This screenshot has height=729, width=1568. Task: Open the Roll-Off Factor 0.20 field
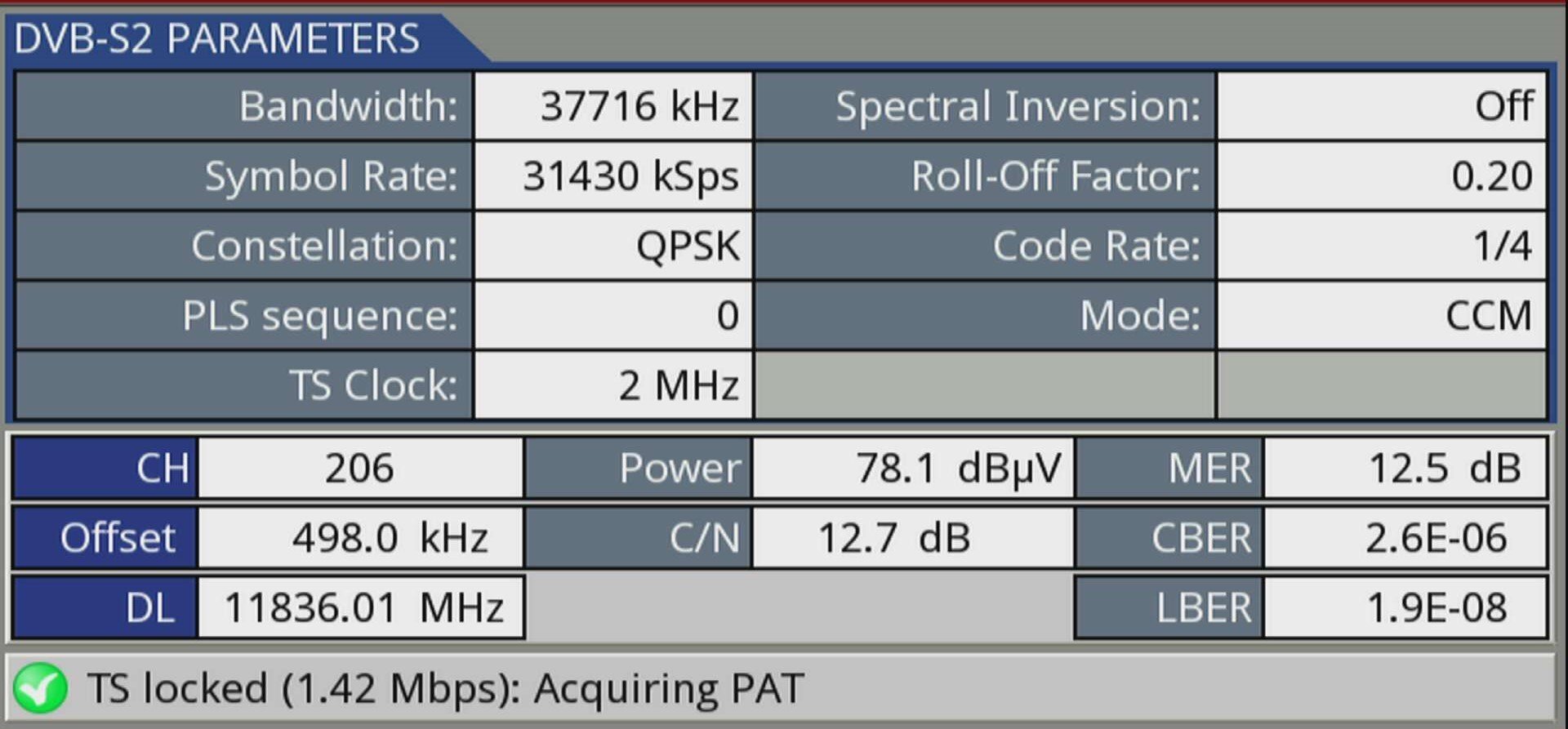pos(1382,176)
